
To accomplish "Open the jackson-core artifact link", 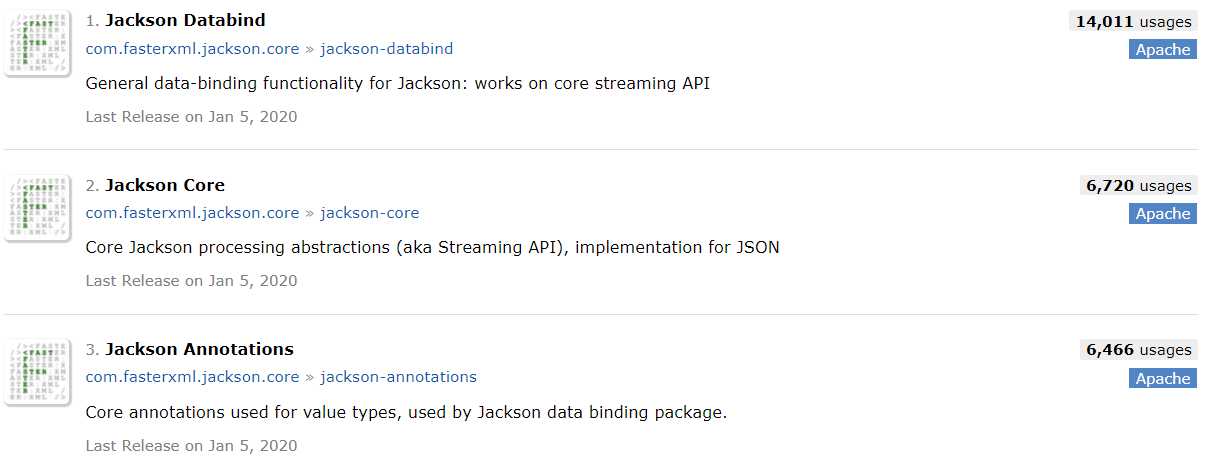I will pos(369,213).
